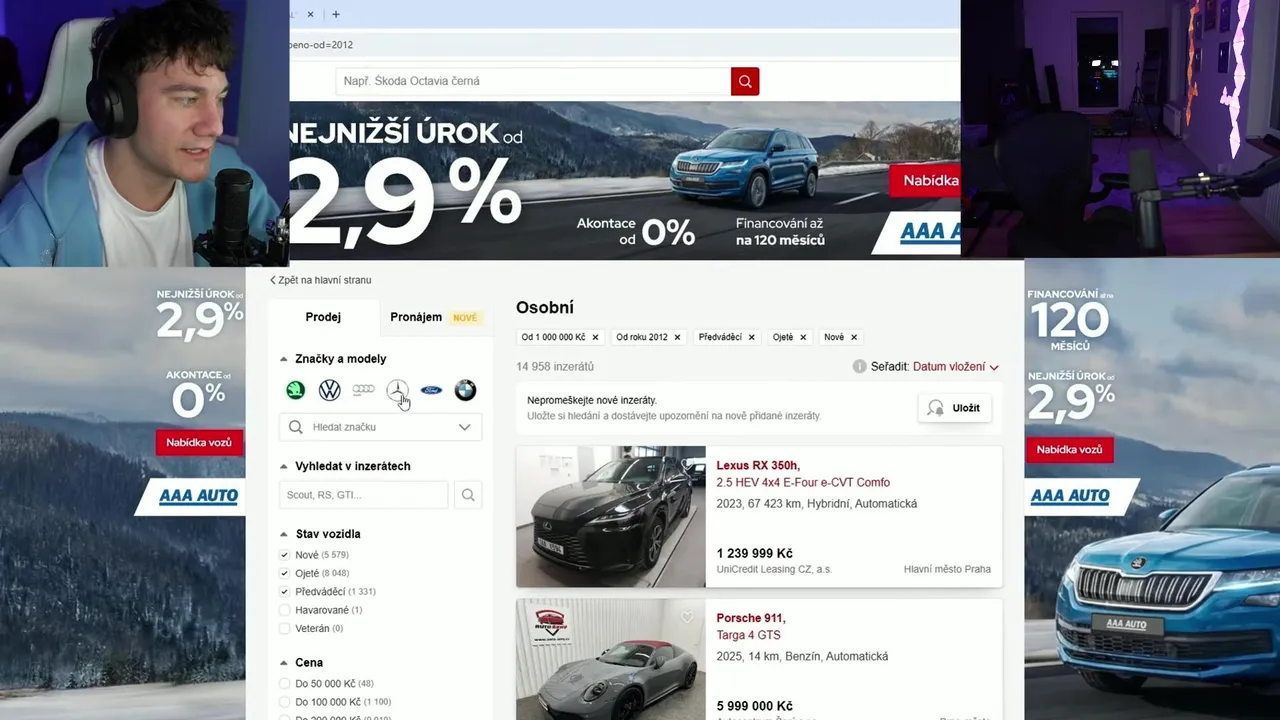The height and width of the screenshot is (720, 1280).
Task: Click the browser address bar URL
Action: coord(320,45)
